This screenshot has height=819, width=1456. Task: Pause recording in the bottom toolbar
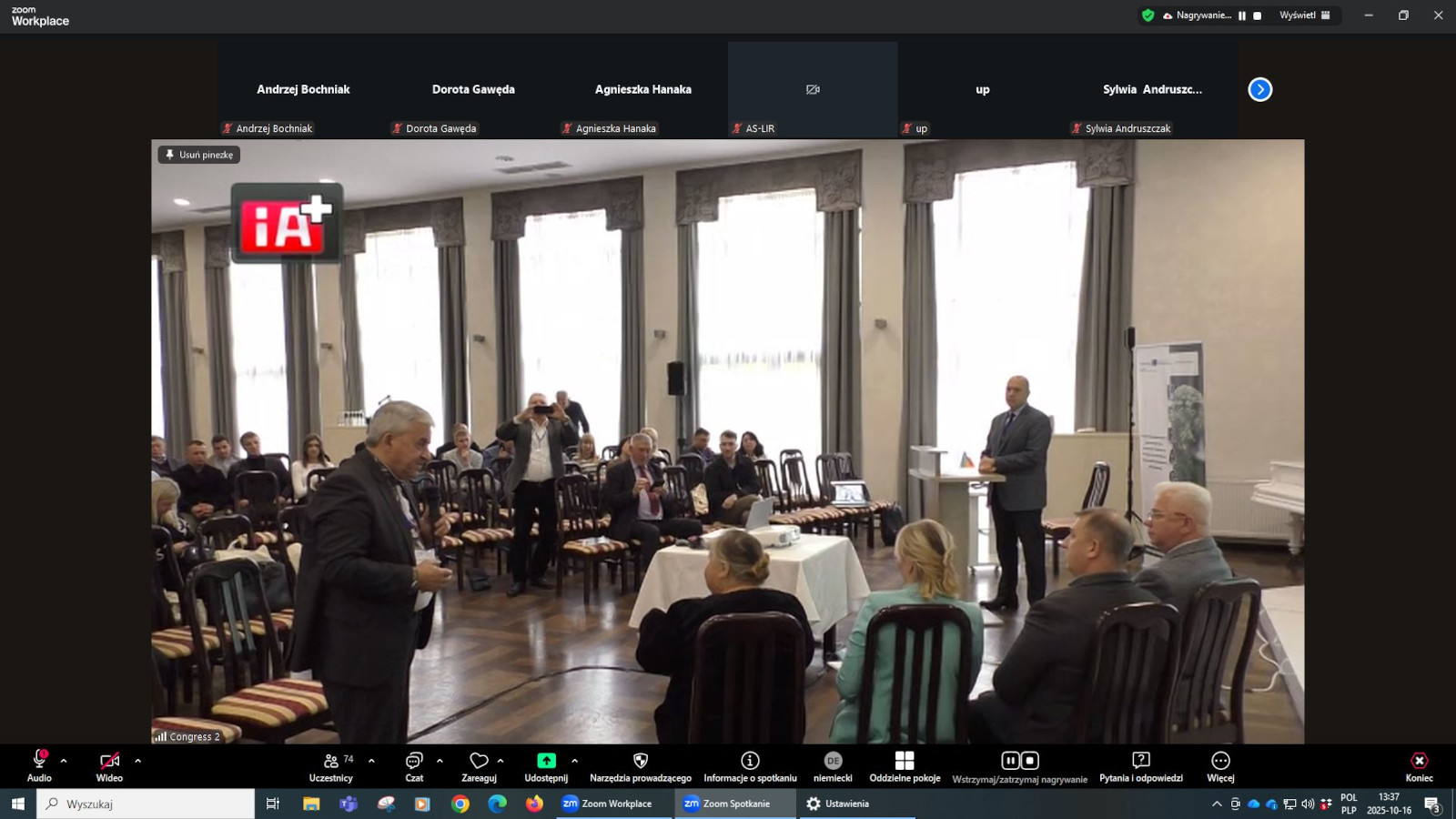(1010, 761)
